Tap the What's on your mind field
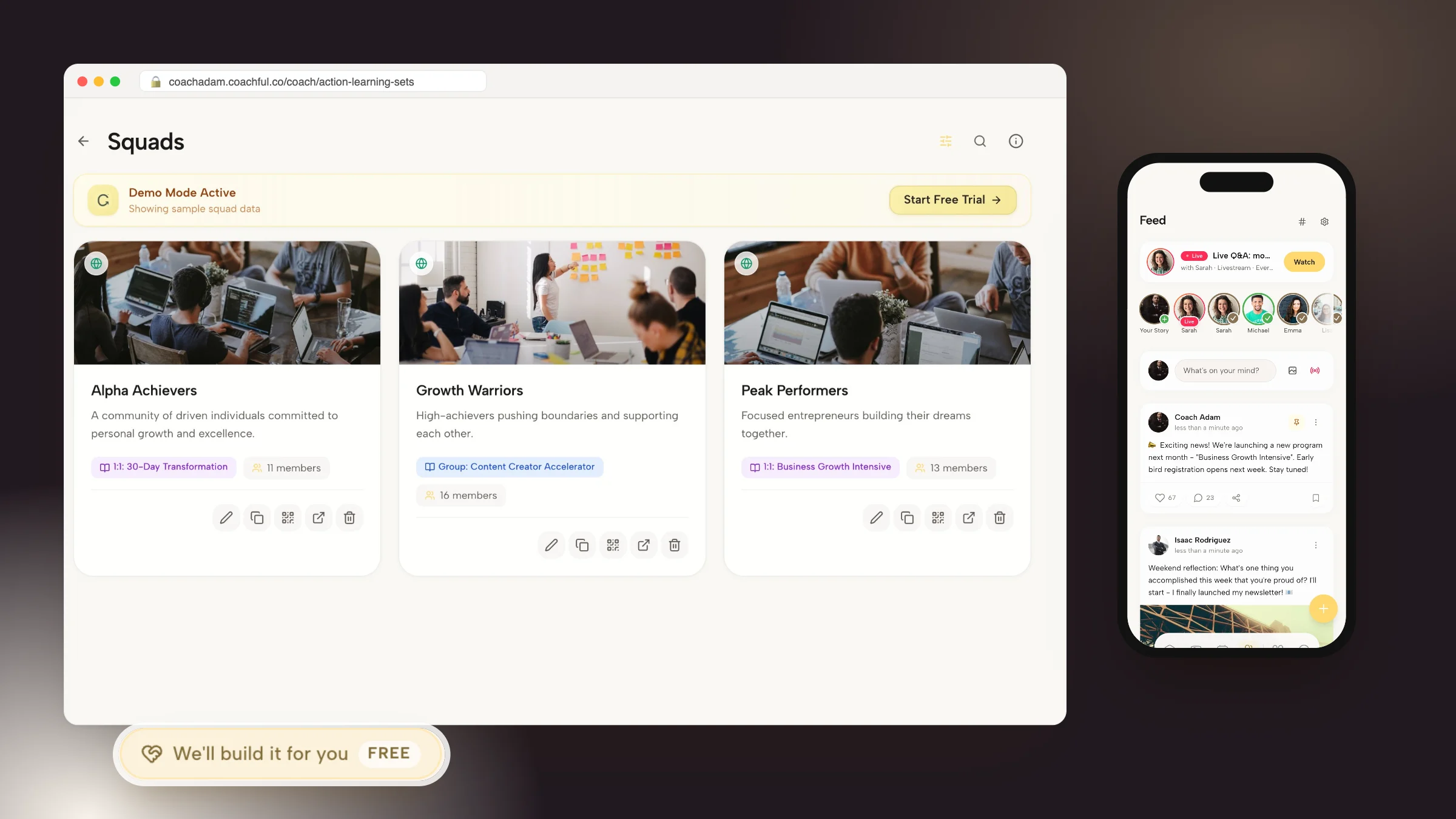The image size is (1456, 819). coord(1225,371)
